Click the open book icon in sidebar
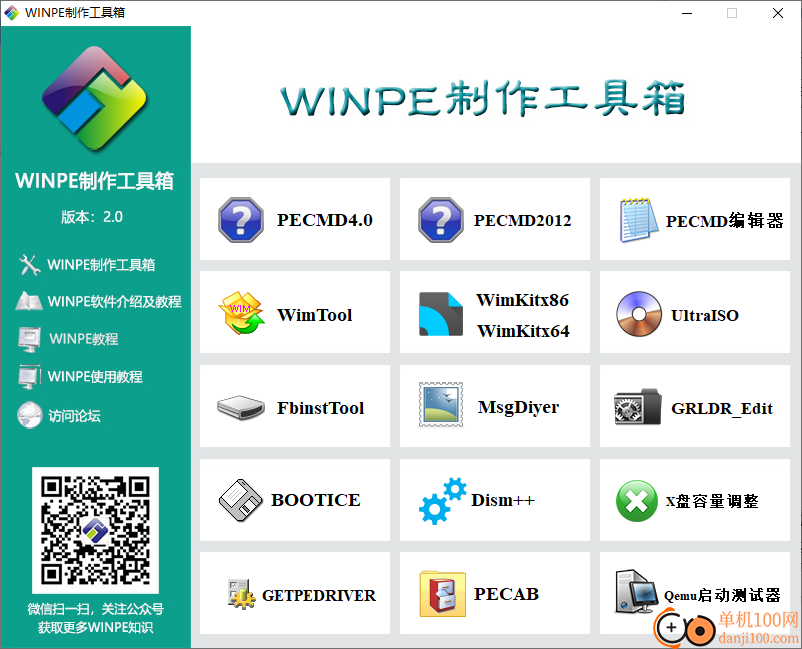The height and width of the screenshot is (649, 802). (29, 301)
